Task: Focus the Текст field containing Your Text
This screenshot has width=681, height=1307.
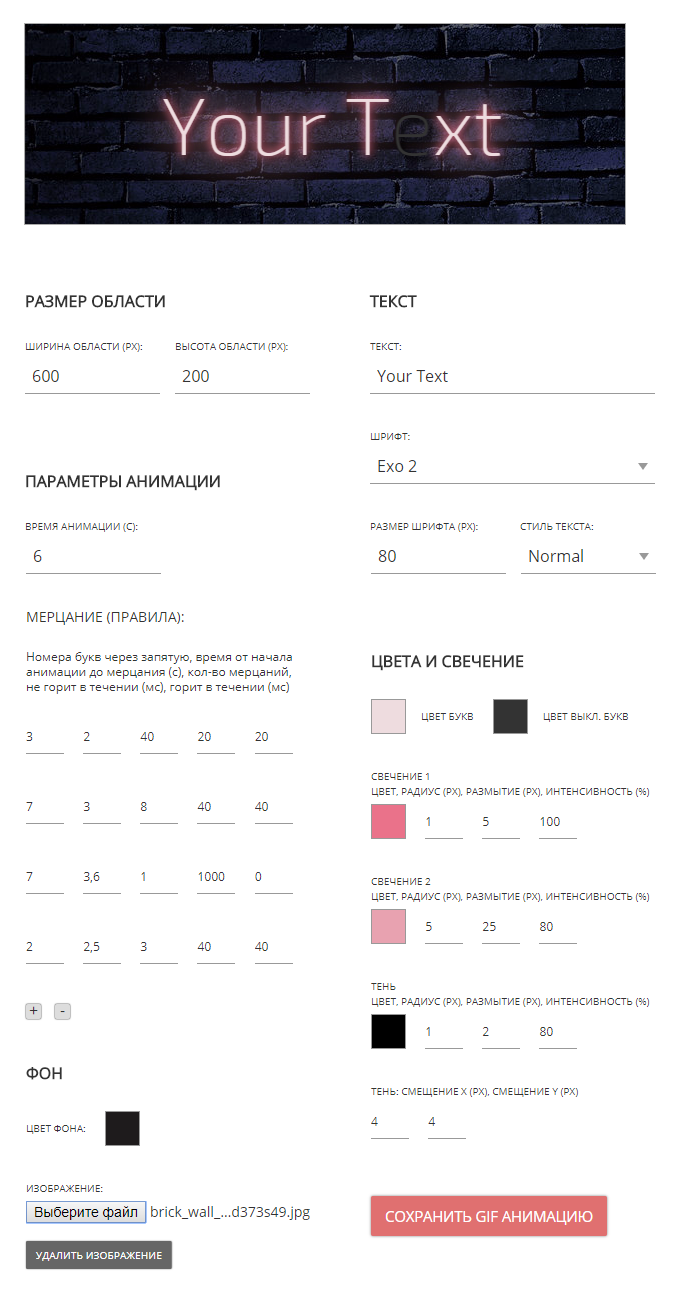Action: pos(512,376)
